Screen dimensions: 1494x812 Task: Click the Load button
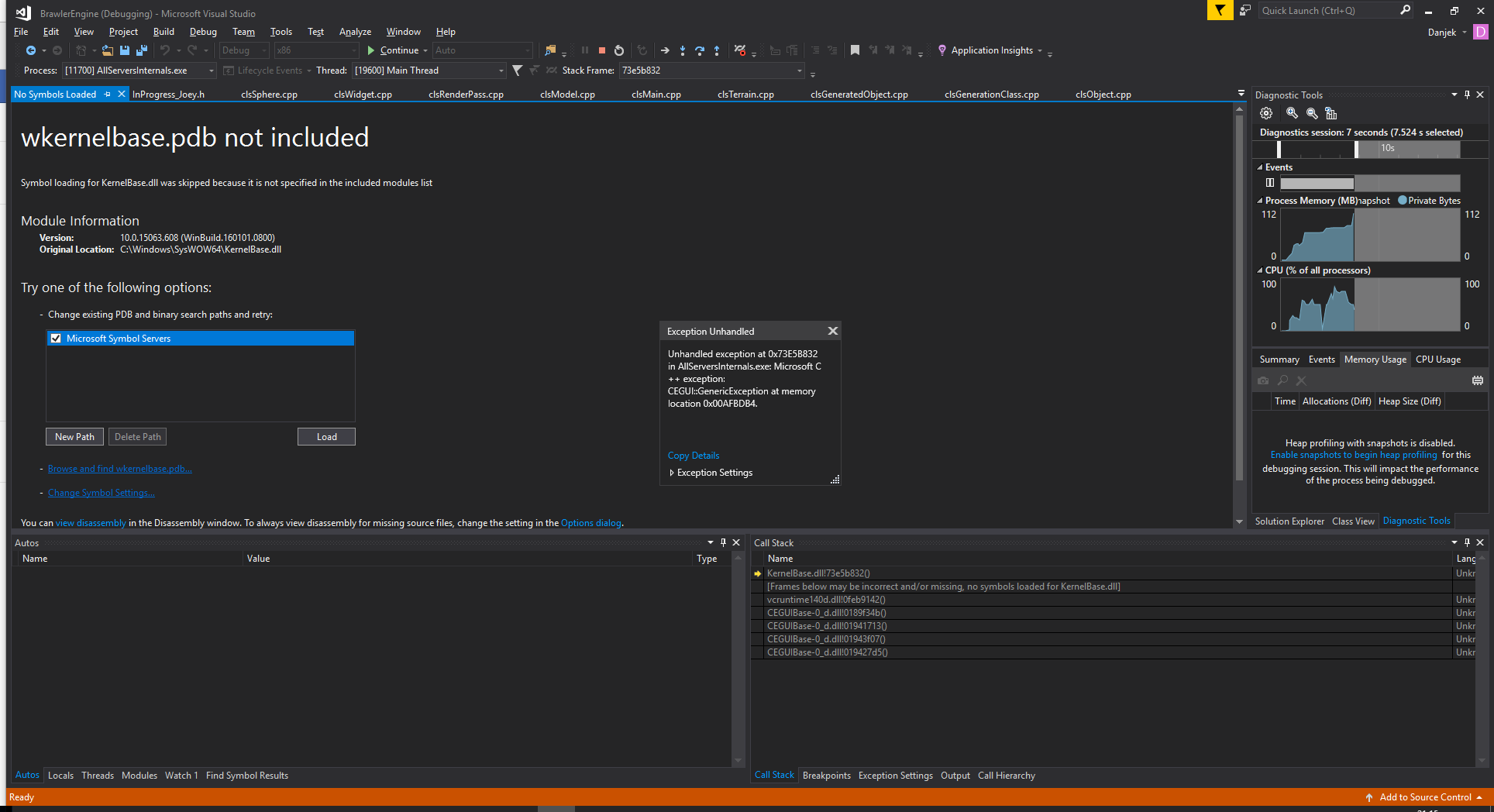tap(326, 437)
